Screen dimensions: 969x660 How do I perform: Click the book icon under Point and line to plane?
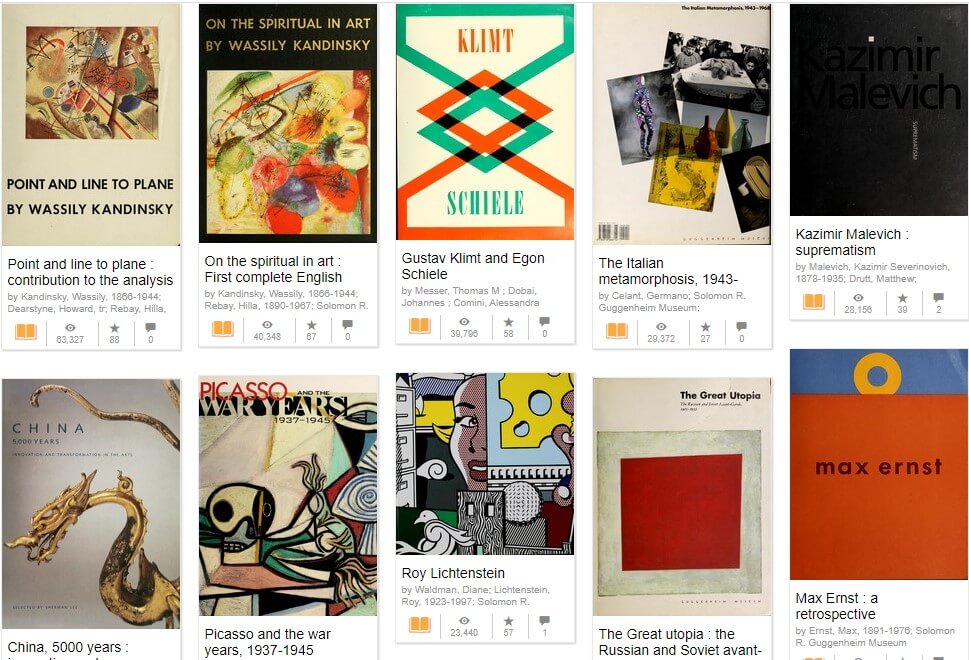click(26, 332)
